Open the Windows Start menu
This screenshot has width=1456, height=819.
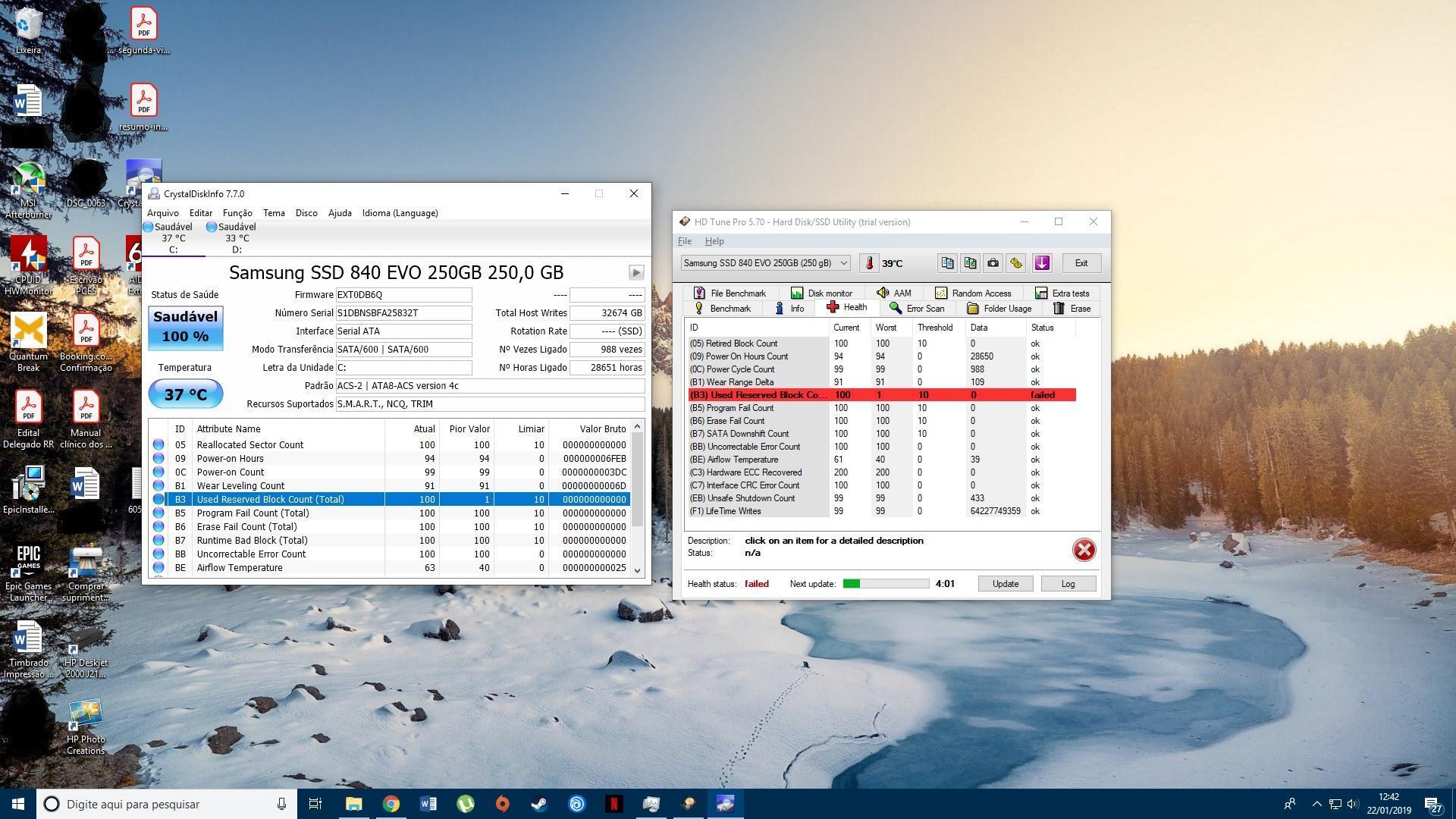tap(18, 804)
